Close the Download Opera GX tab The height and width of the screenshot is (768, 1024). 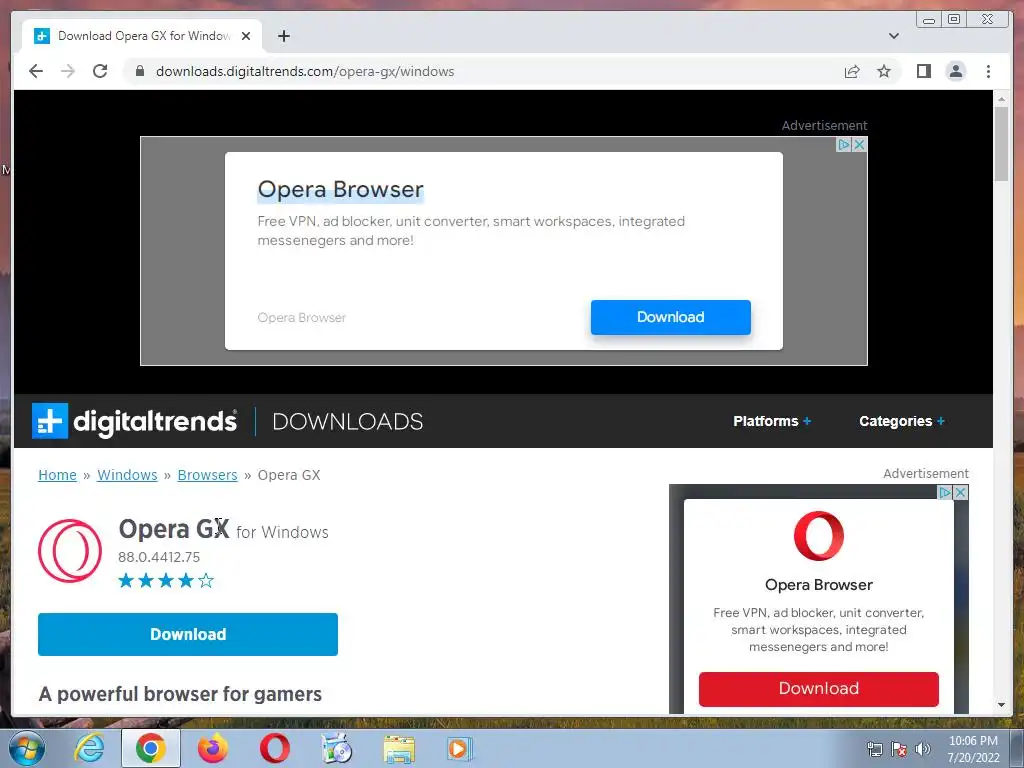[x=246, y=36]
